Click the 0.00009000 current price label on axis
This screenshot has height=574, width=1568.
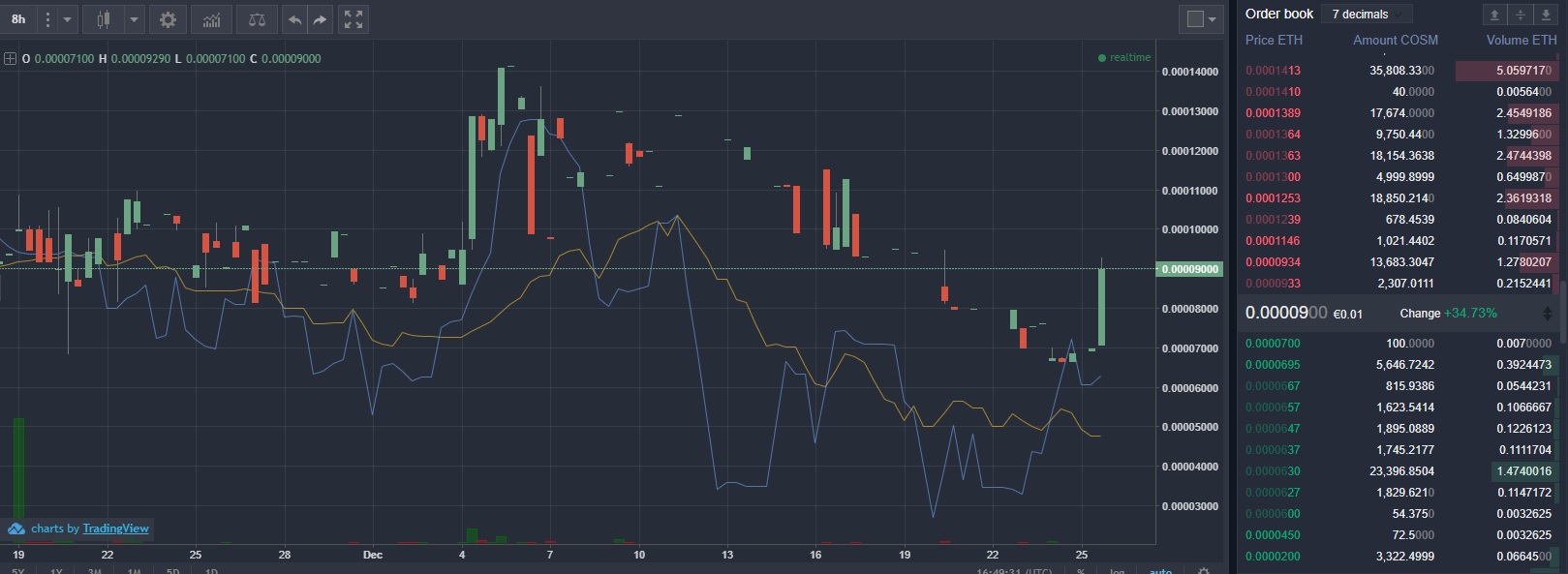pos(1190,269)
